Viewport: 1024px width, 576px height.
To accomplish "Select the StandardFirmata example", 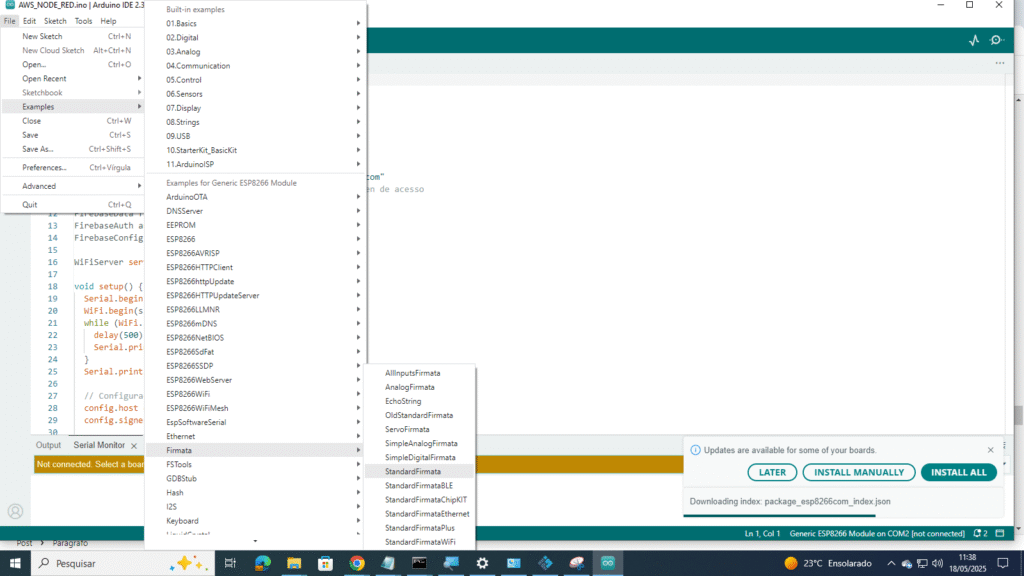I will coord(413,471).
